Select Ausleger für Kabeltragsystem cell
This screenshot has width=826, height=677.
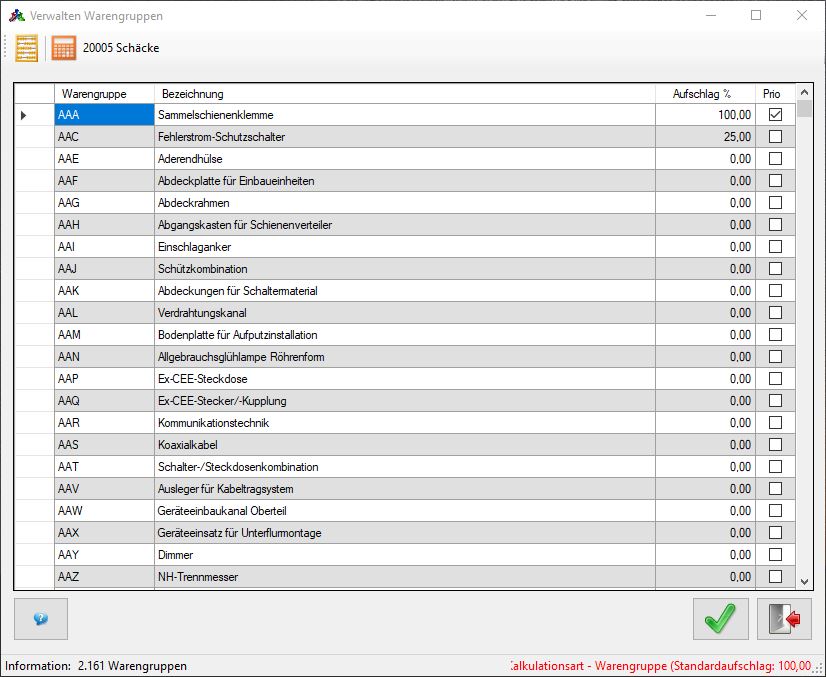click(405, 489)
